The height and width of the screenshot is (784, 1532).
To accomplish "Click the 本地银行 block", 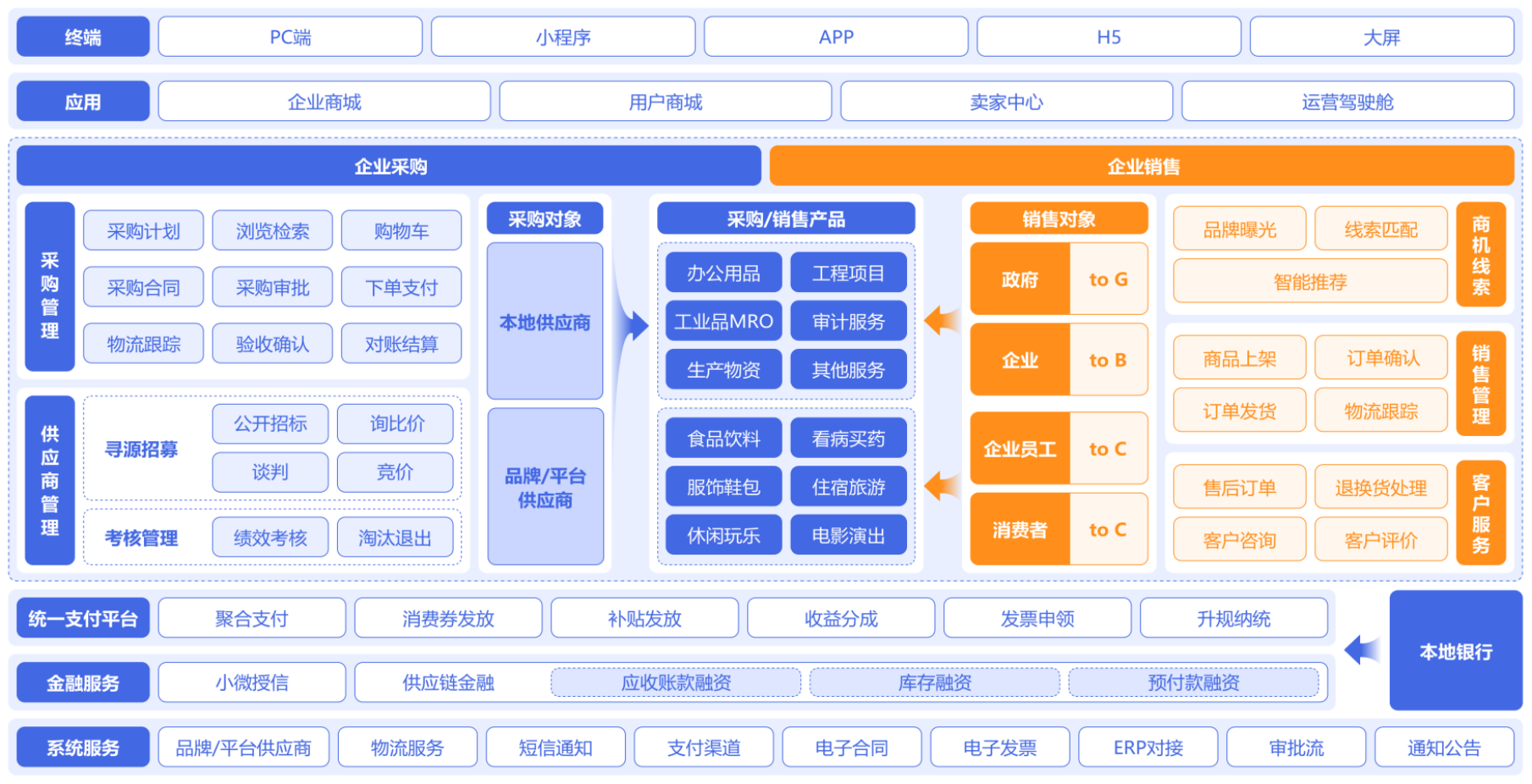I will pos(1456,651).
